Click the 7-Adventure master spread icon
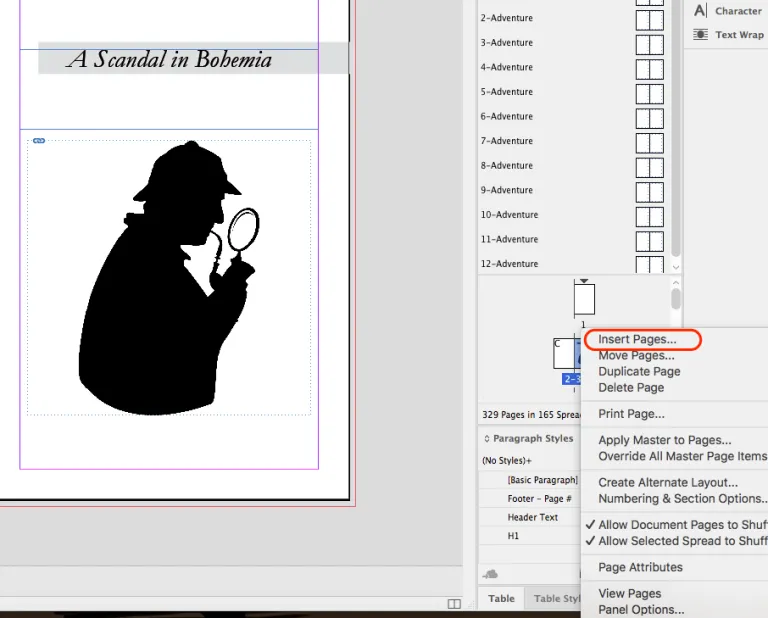Image resolution: width=768 pixels, height=618 pixels. (x=649, y=143)
